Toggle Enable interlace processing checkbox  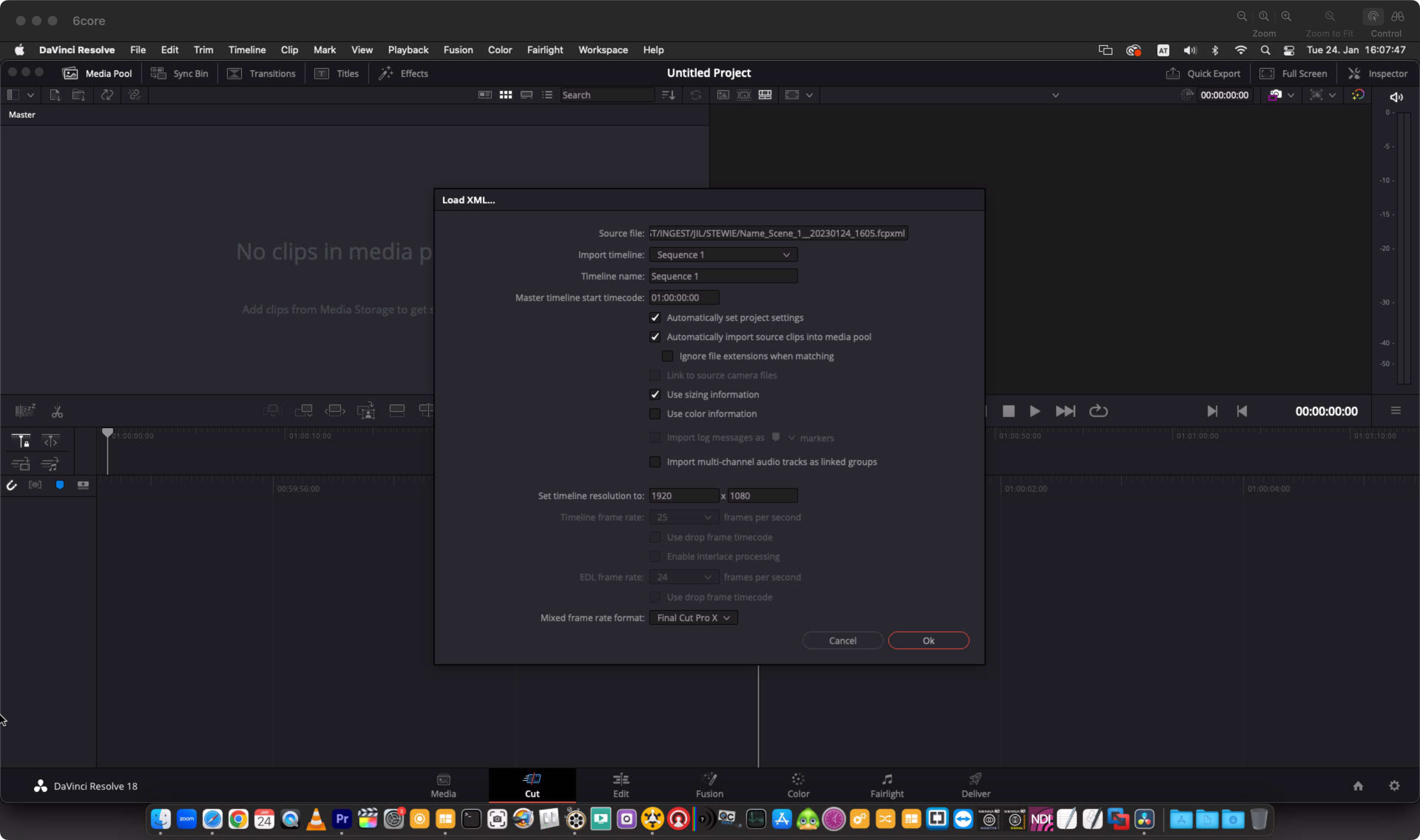[655, 557]
